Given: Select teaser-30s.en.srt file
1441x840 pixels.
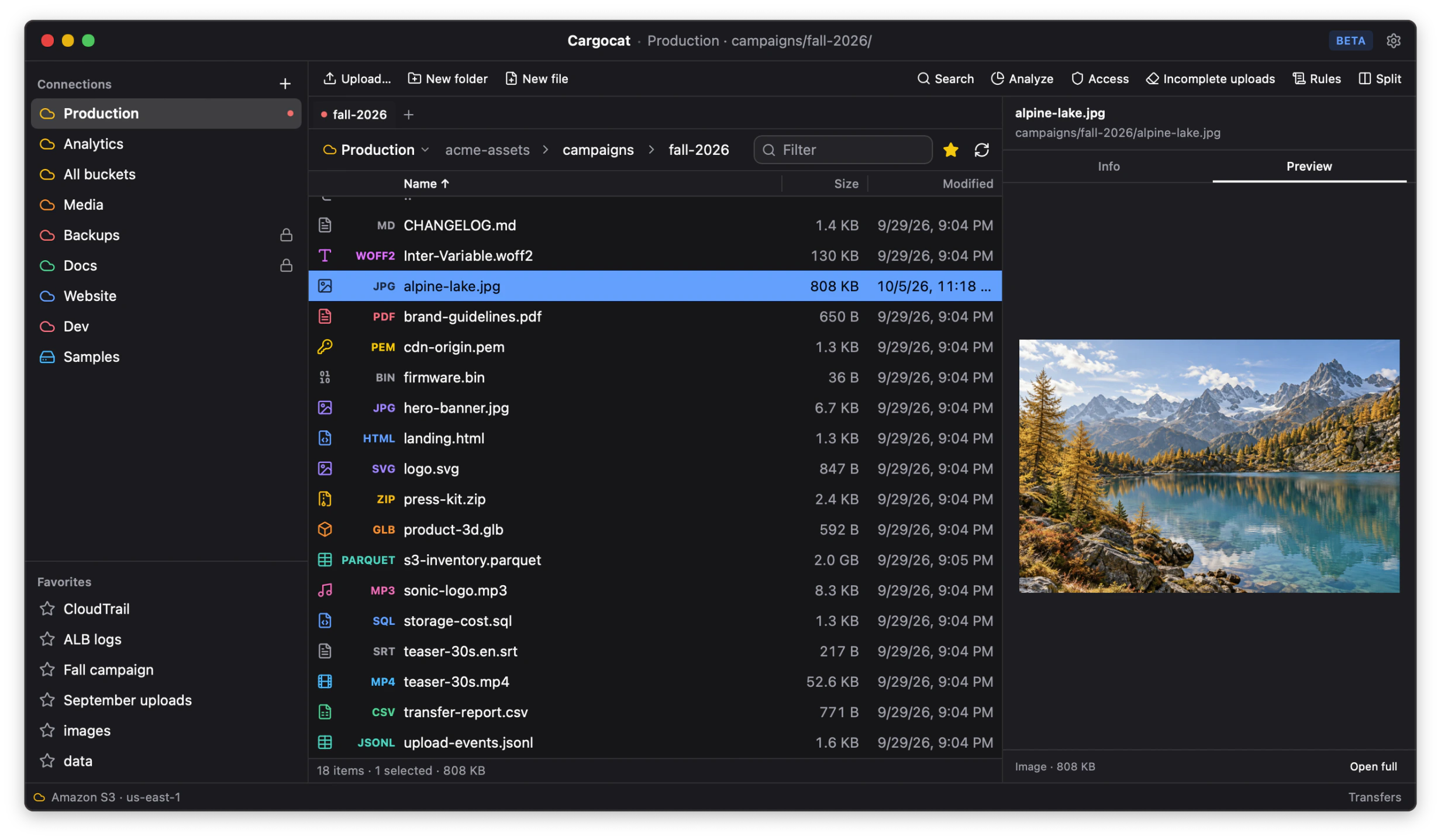Looking at the screenshot, I should coord(655,651).
